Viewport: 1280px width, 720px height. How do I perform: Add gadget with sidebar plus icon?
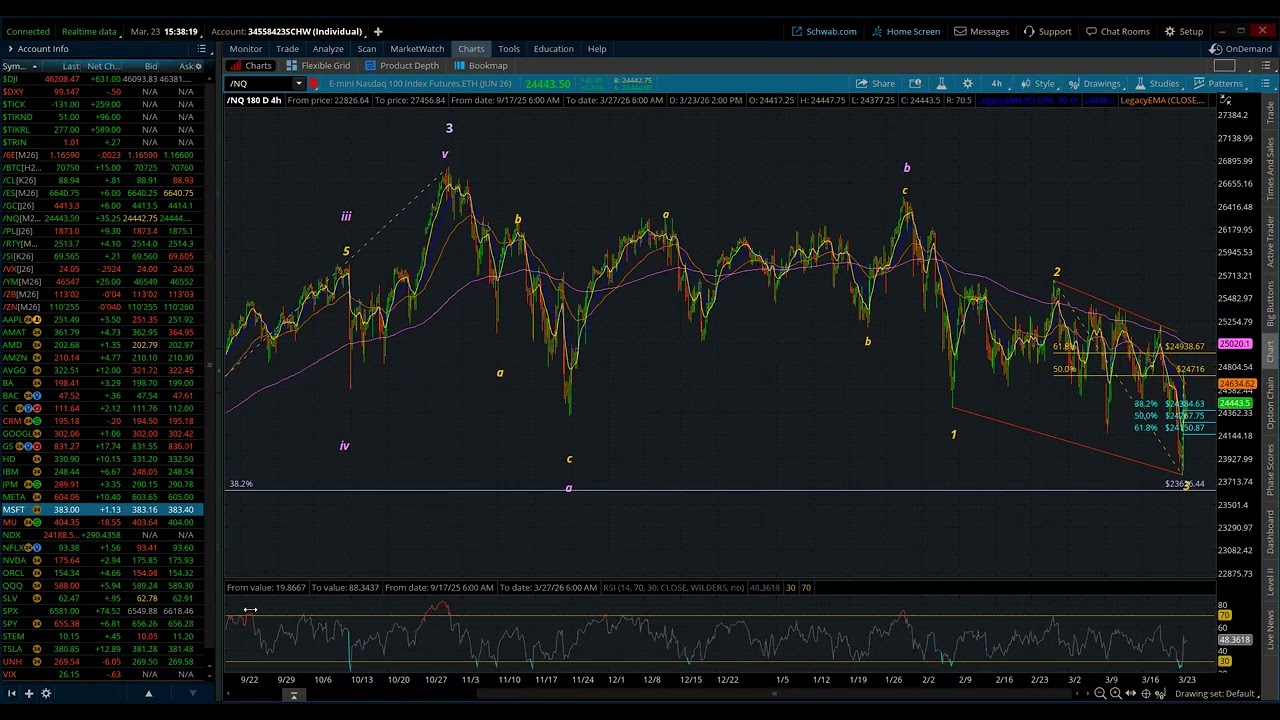pos(29,693)
